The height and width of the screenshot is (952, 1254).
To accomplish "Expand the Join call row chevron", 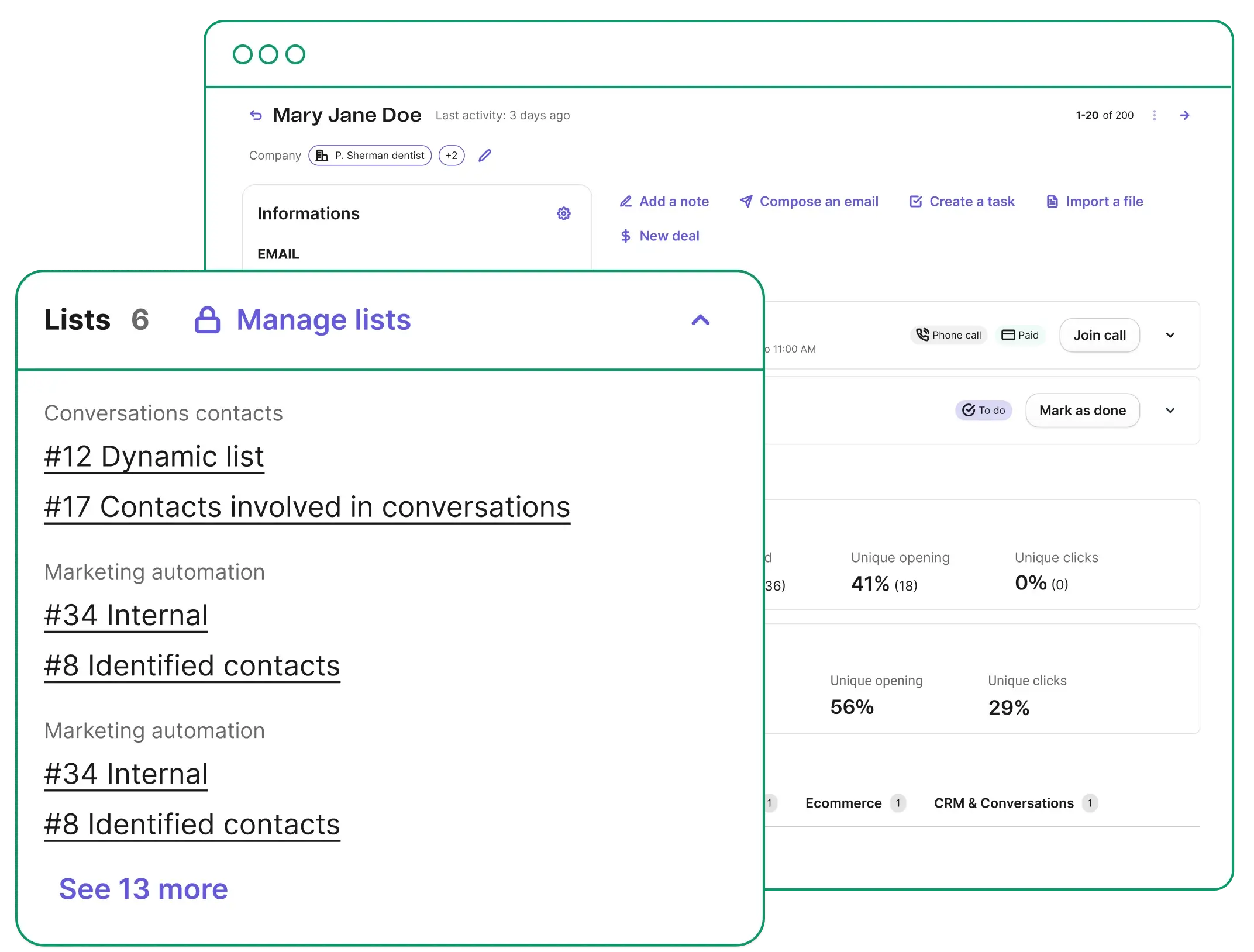I will [1170, 335].
